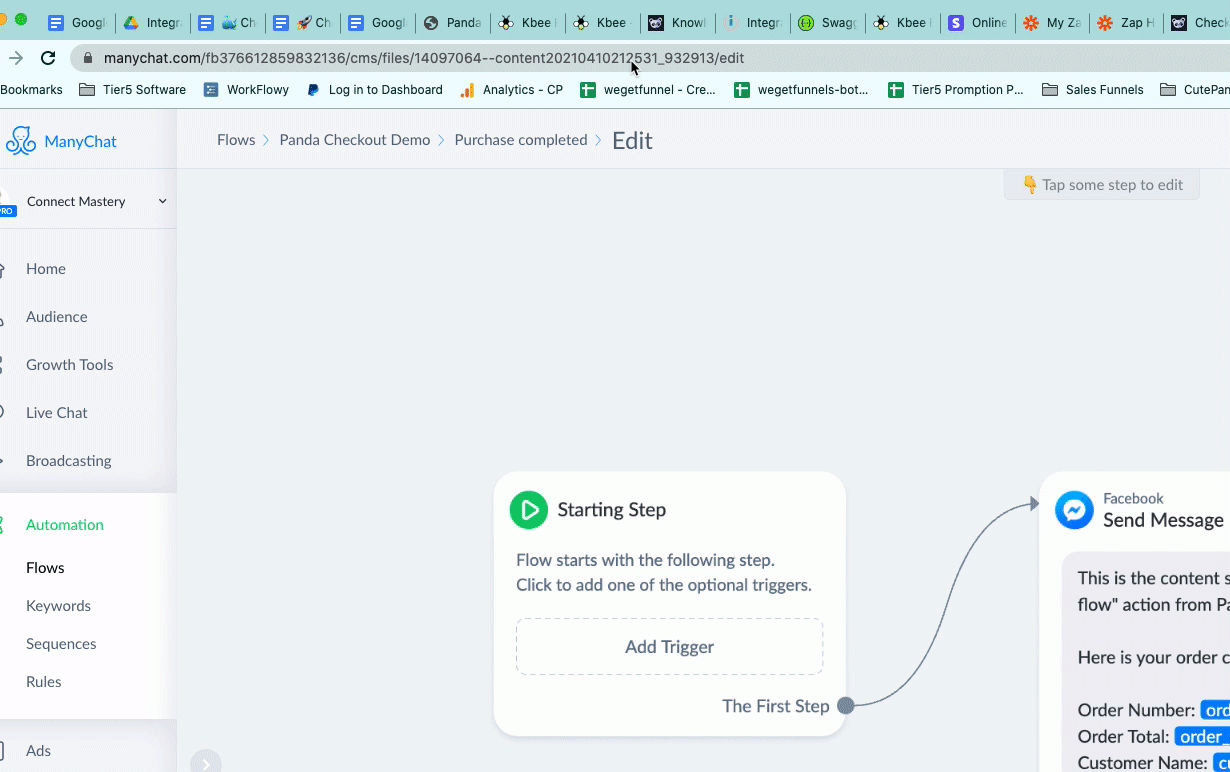Click the order number variable tag

1215,711
